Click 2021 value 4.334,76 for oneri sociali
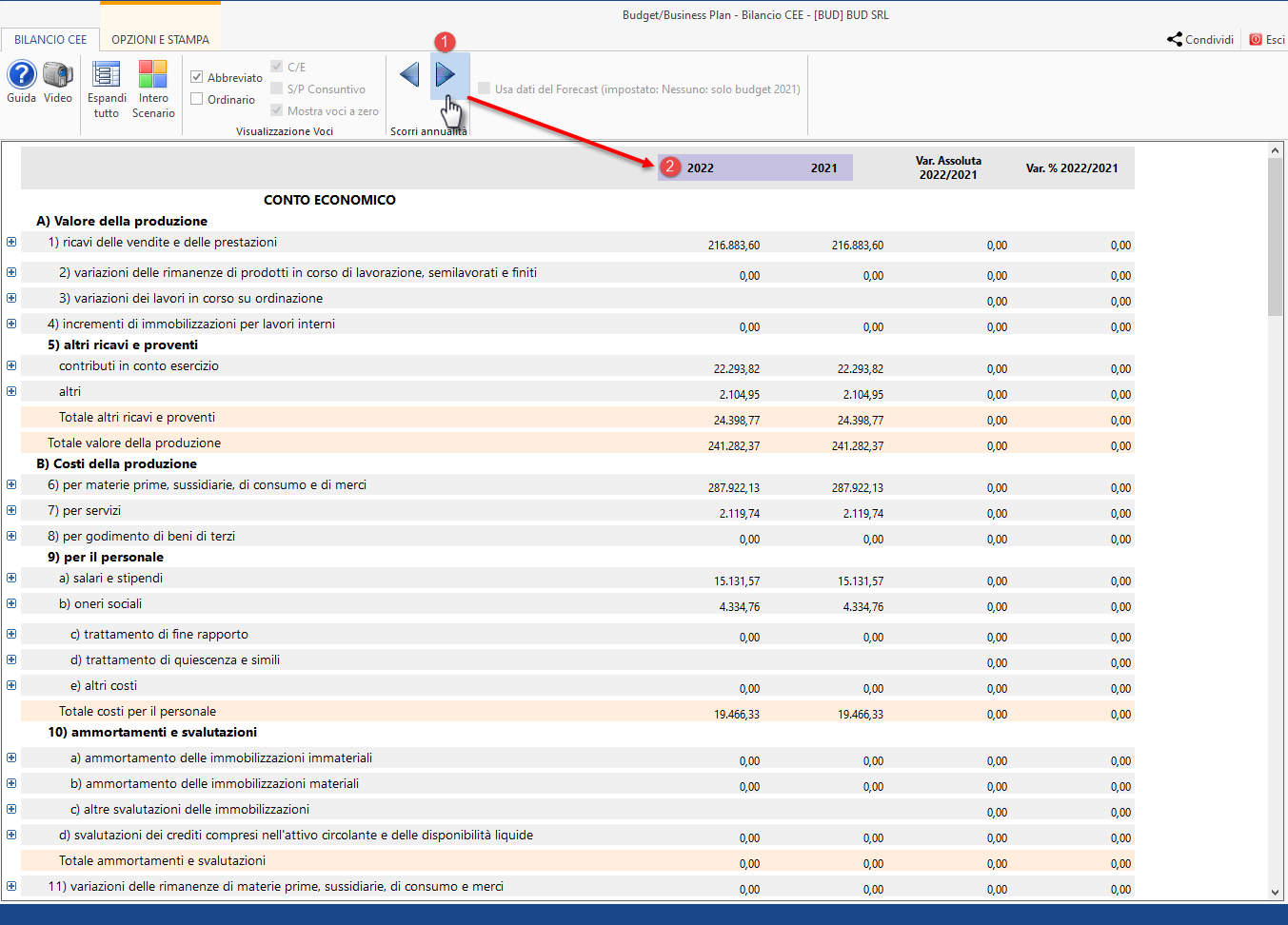 (863, 606)
